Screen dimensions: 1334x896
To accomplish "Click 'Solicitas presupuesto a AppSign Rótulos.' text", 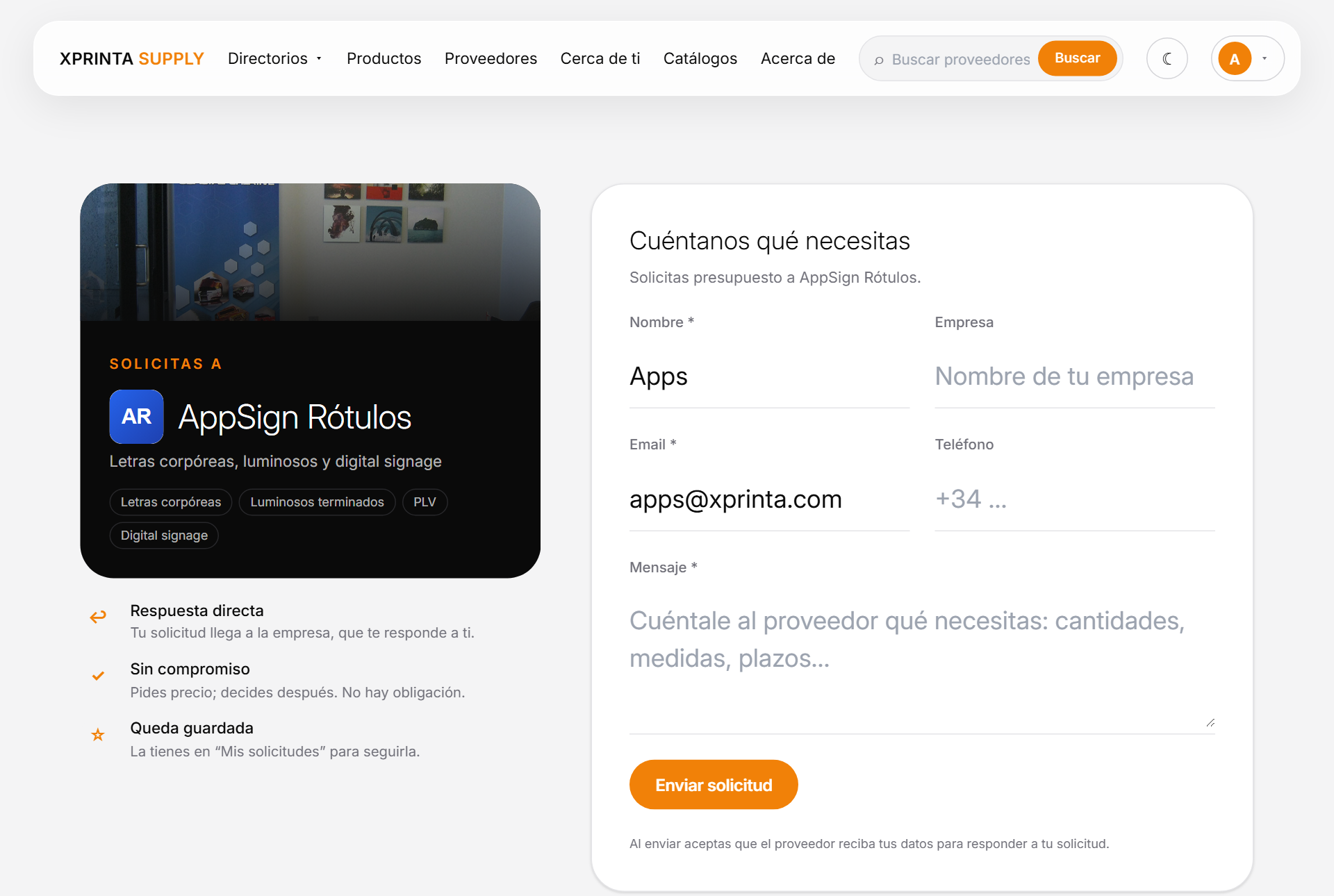I will tap(775, 277).
